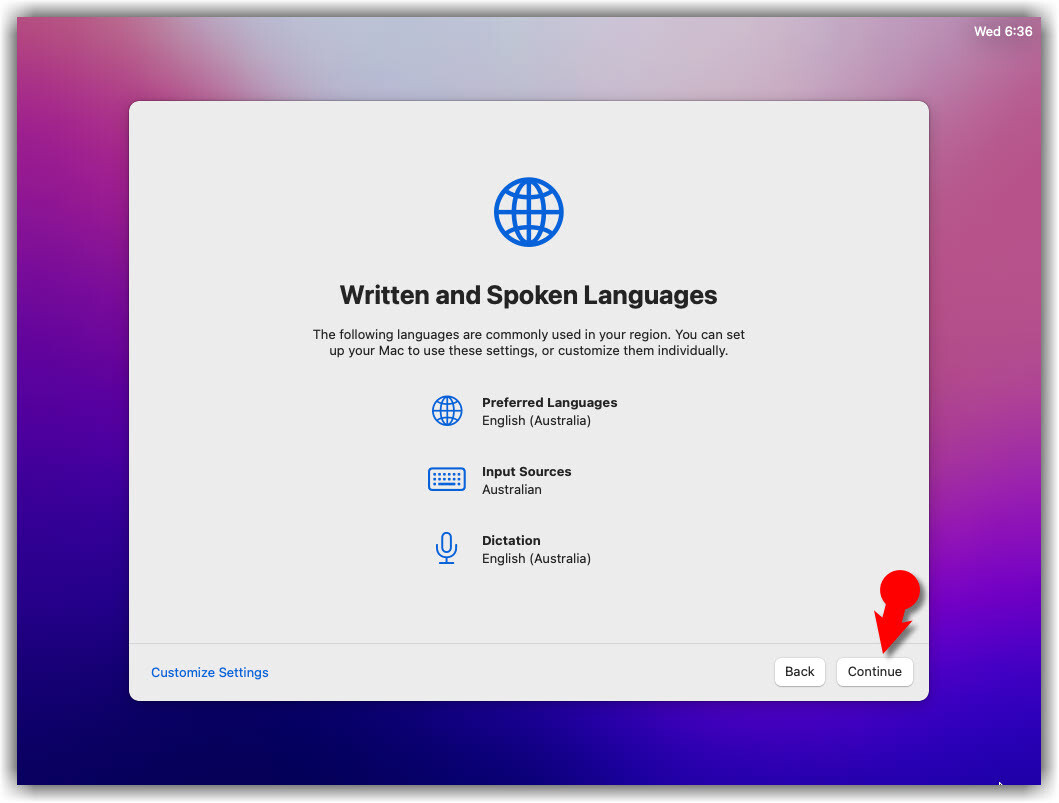Screen dimensions: 1059x803
Task: Click the large blue globe icon
Action: tap(528, 212)
